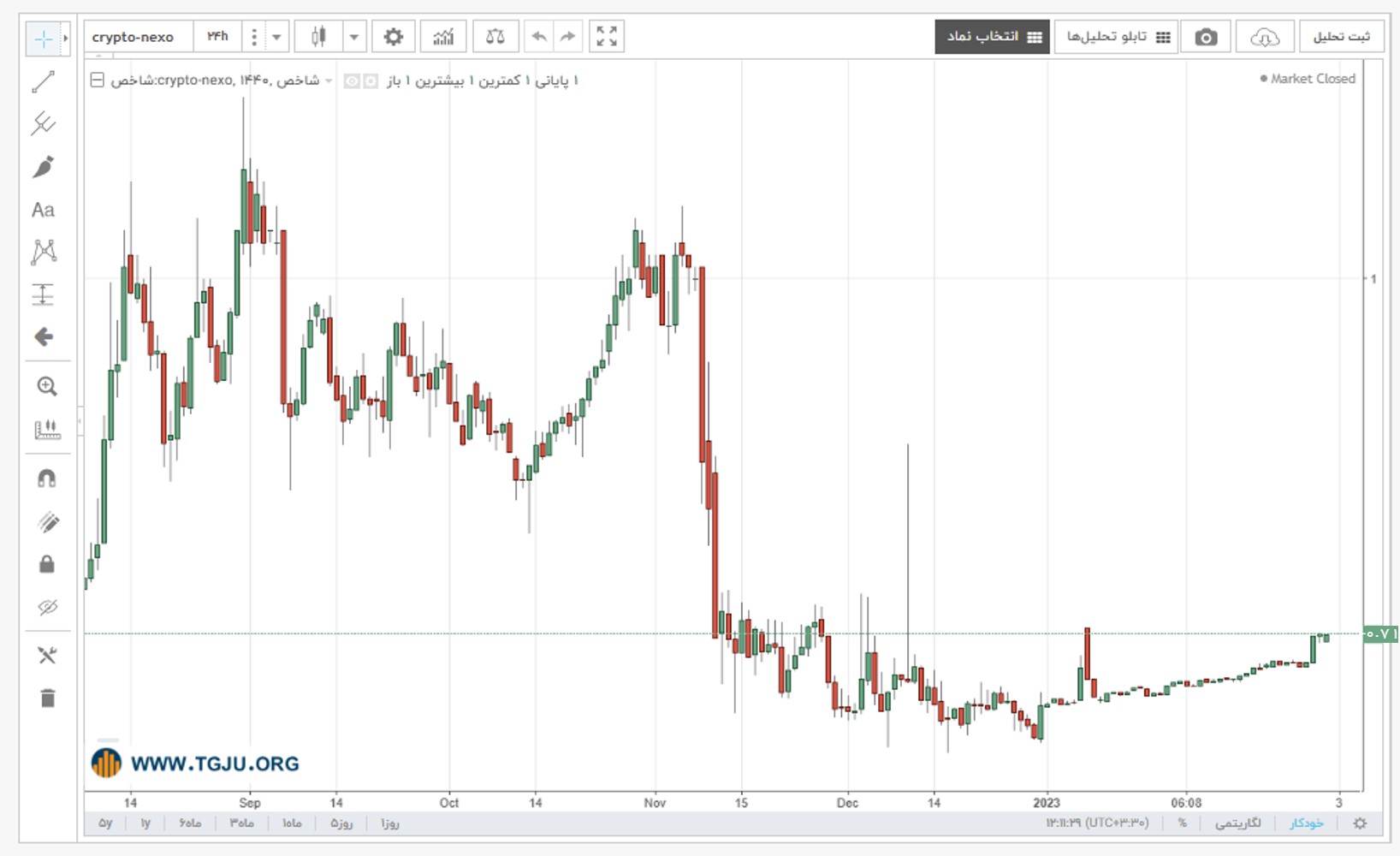Select the 5y time range

tap(105, 823)
